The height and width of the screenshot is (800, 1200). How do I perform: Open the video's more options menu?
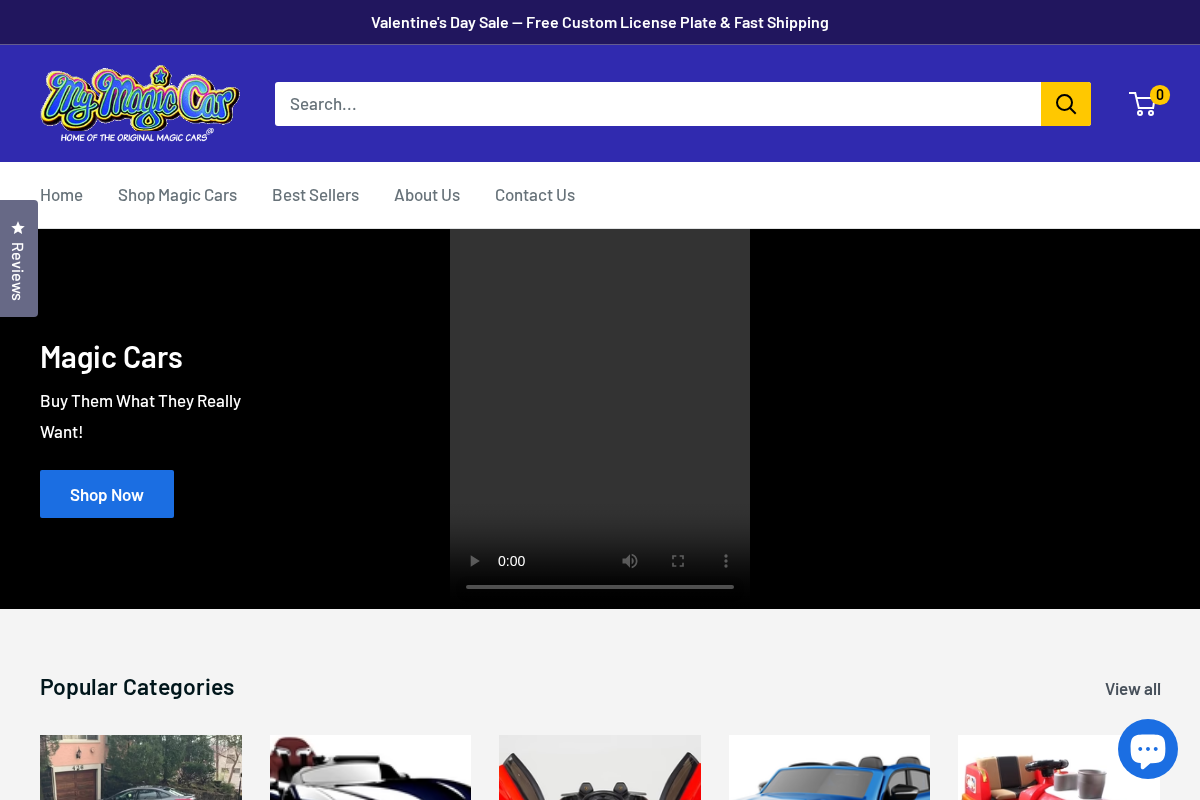725,561
